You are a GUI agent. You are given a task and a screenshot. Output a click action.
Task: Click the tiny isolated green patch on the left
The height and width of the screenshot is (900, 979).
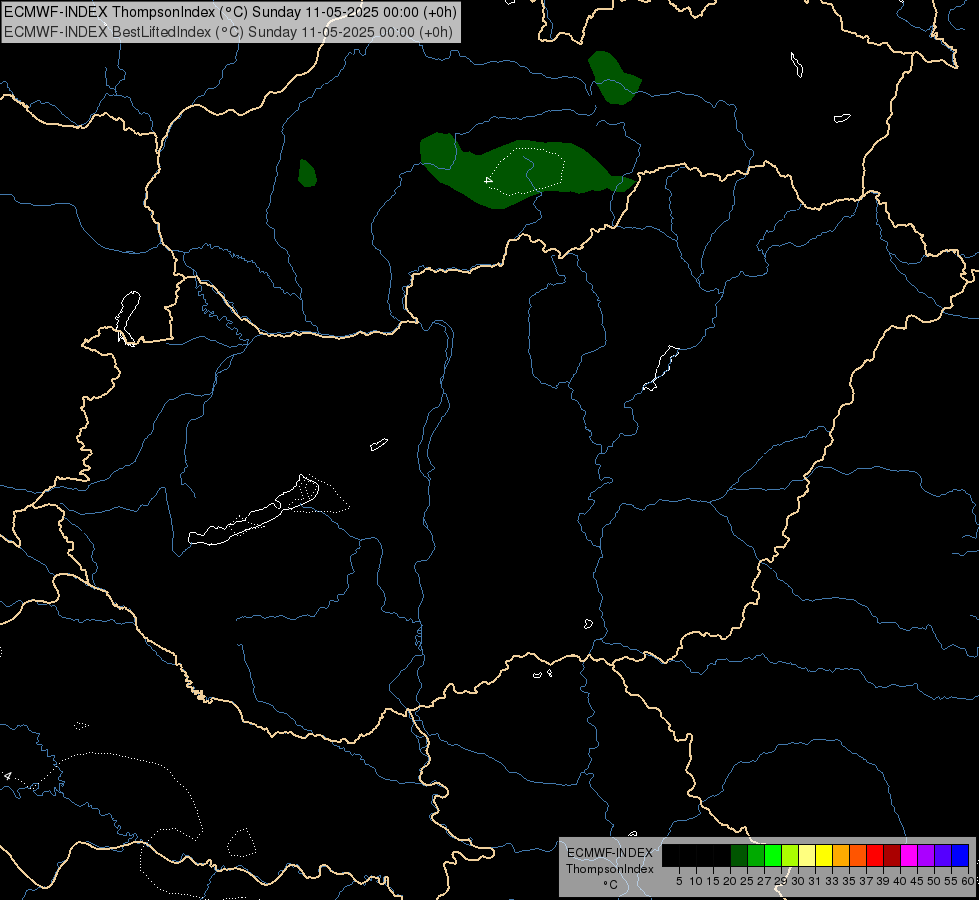click(x=307, y=173)
